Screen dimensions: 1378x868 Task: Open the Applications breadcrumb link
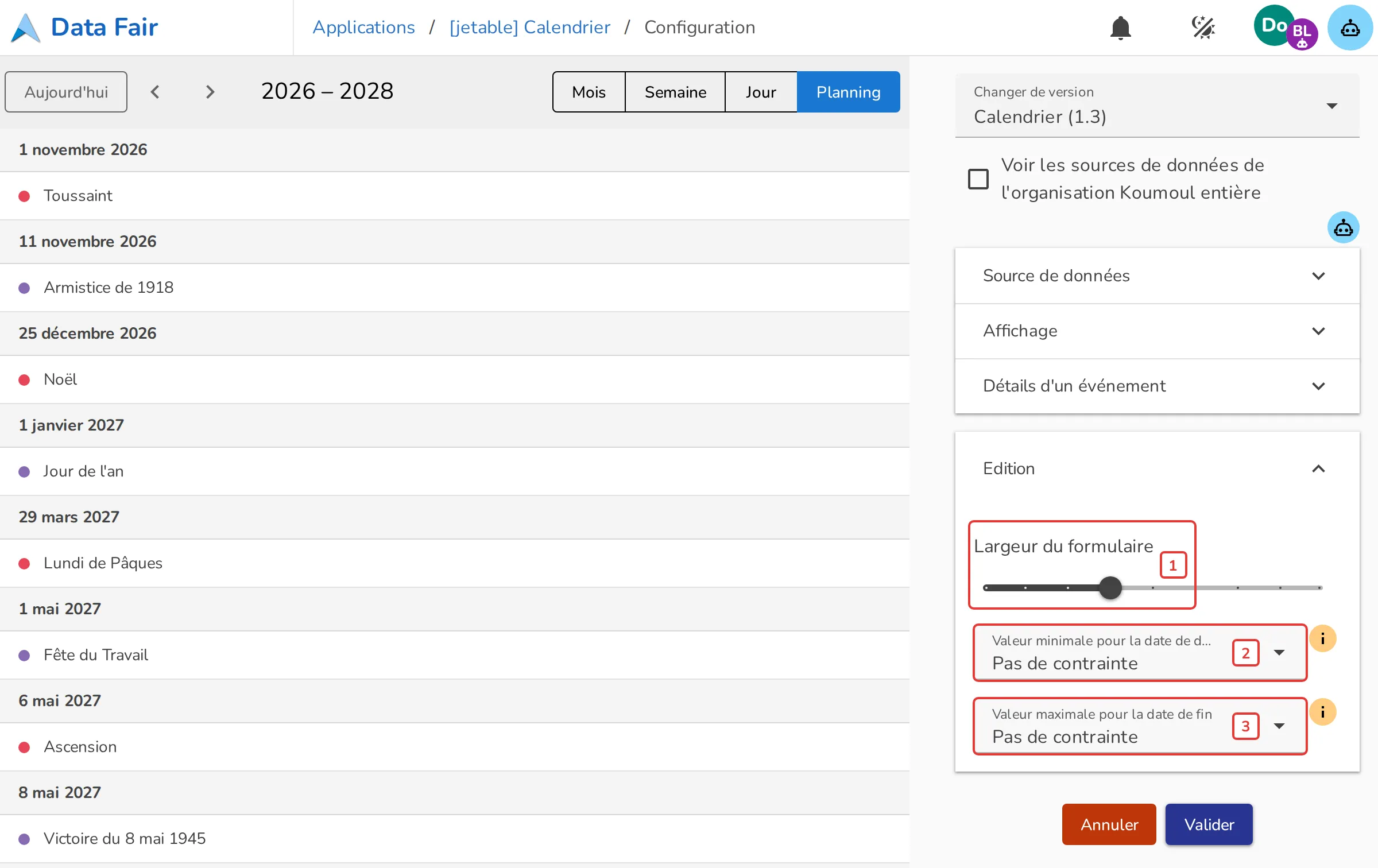(x=363, y=28)
